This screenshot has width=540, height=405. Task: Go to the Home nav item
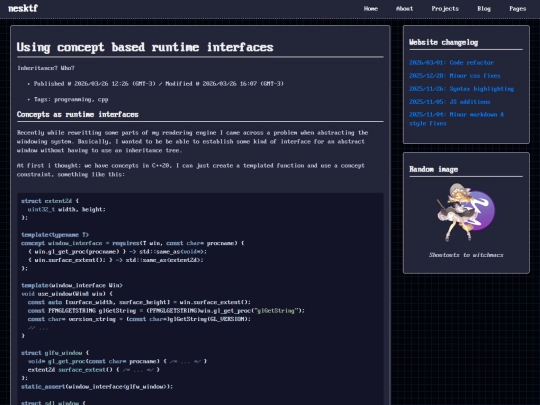371,9
